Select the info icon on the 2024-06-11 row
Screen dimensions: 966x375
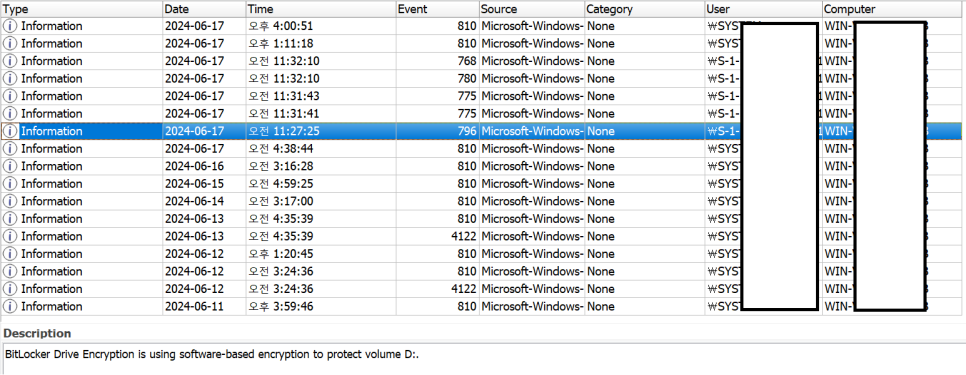coord(10,307)
